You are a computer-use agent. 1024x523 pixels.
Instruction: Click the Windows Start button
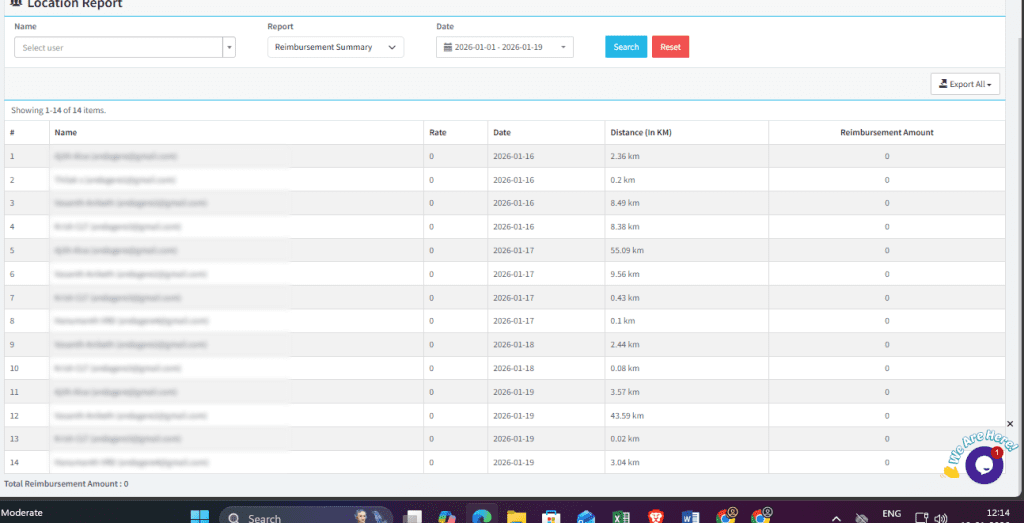[x=199, y=517]
